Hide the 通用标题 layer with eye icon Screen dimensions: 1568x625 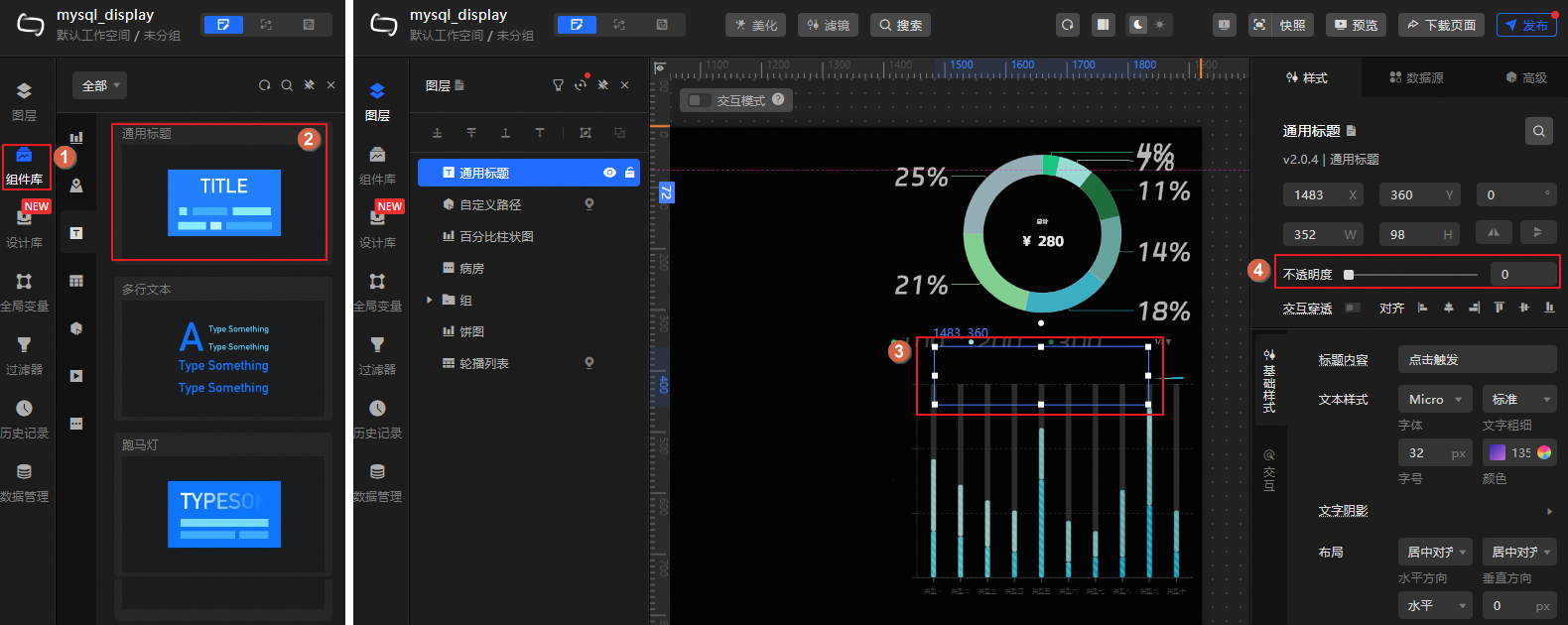[x=609, y=173]
